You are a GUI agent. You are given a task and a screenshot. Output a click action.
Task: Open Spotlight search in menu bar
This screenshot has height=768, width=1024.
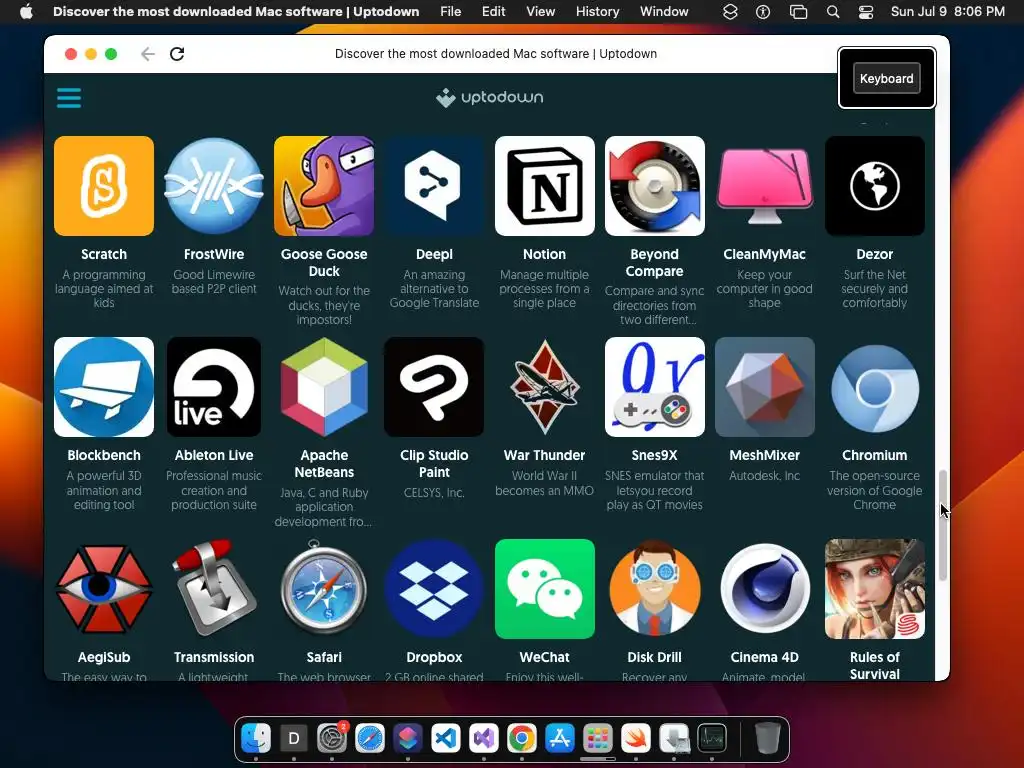833,12
